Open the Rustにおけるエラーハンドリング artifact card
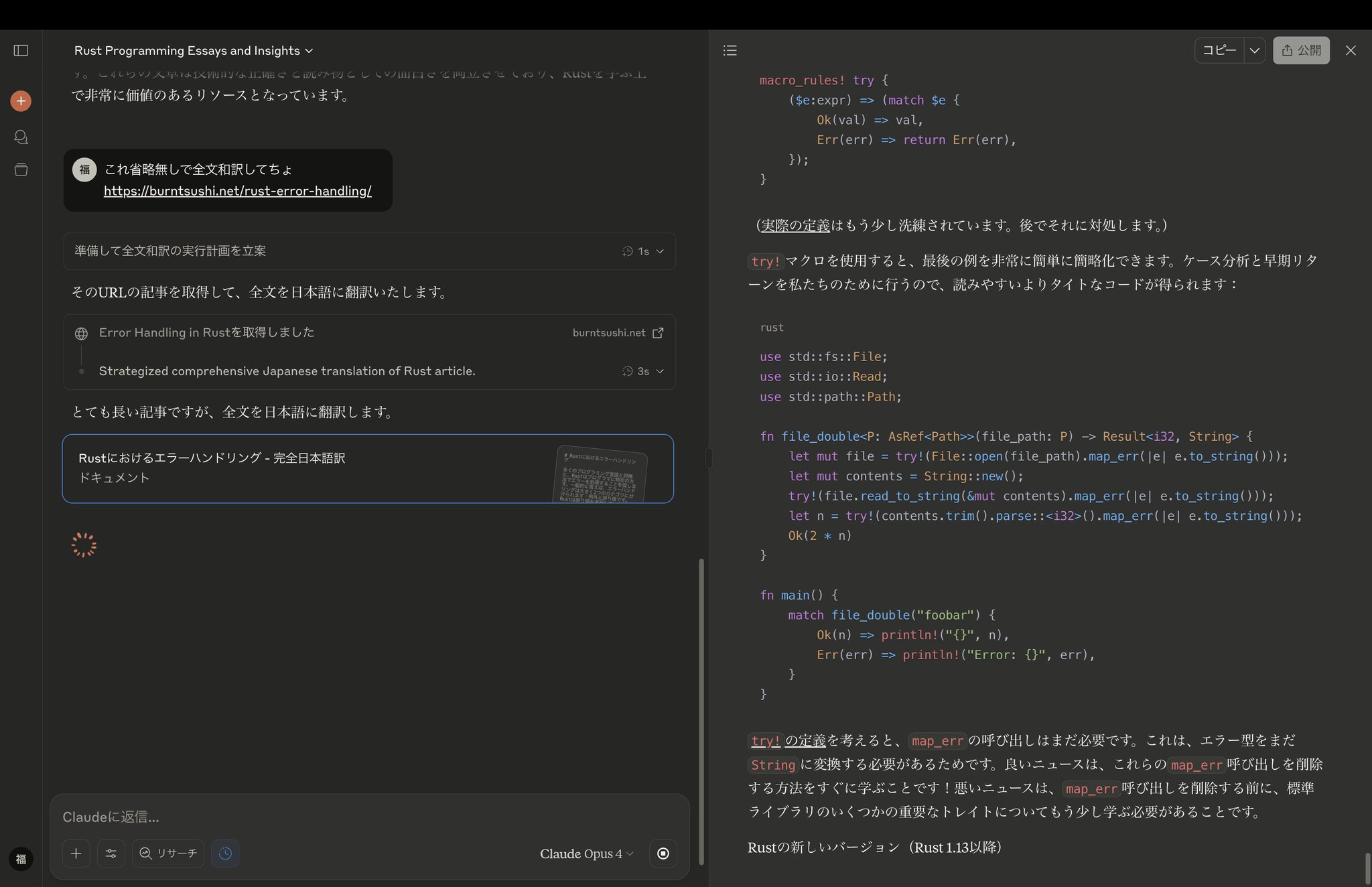The image size is (1372, 887). click(x=368, y=468)
